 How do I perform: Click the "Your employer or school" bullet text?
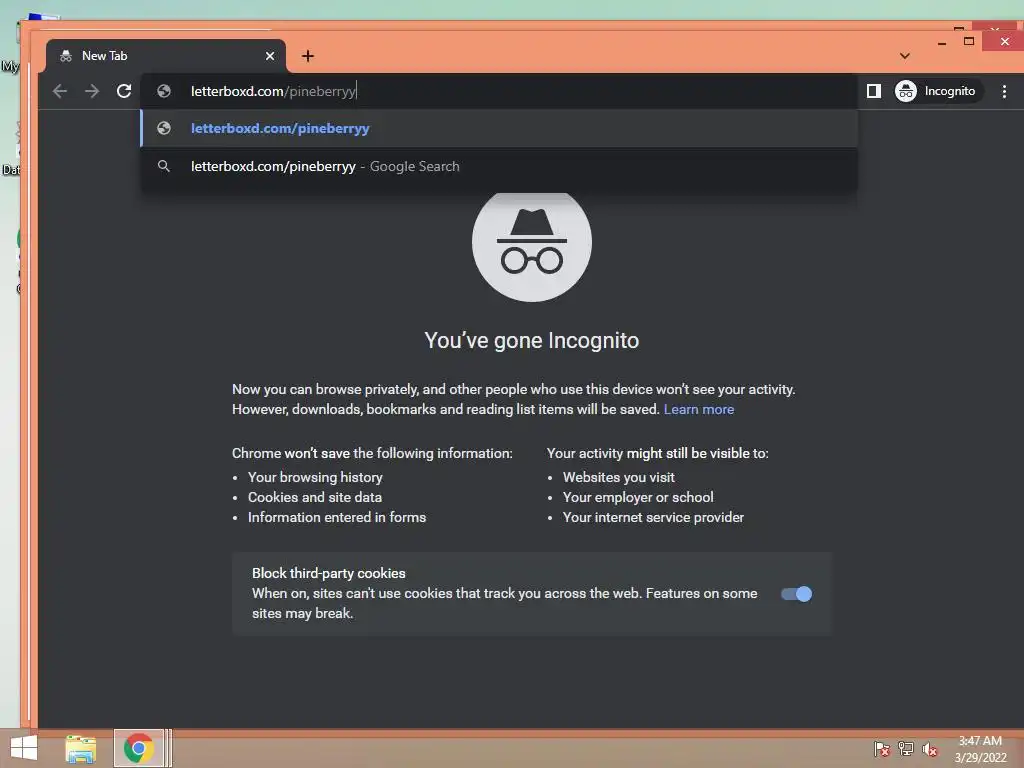(x=638, y=498)
